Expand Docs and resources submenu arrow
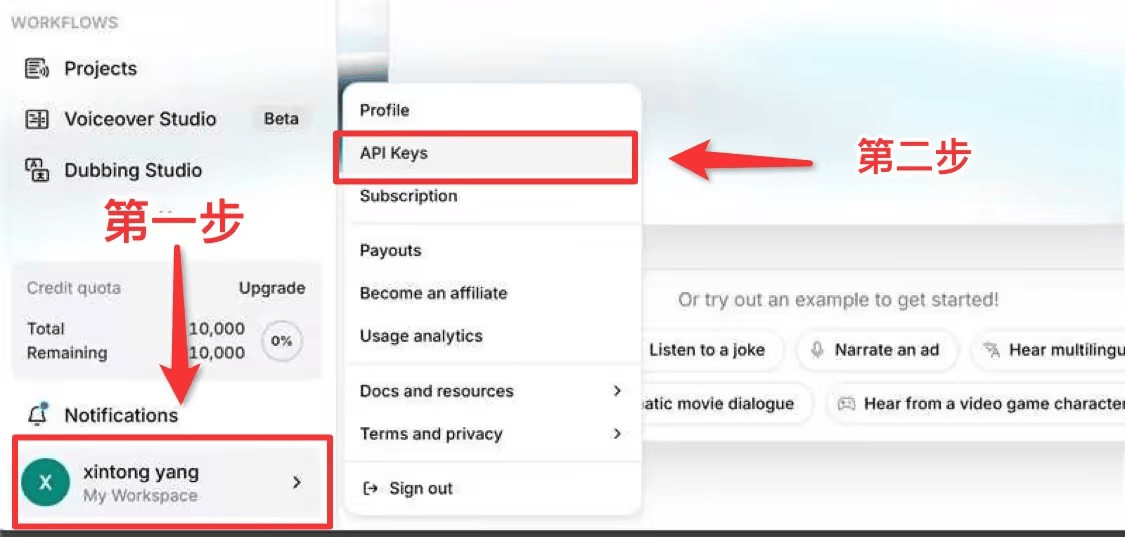The width and height of the screenshot is (1125, 537). [x=617, y=391]
